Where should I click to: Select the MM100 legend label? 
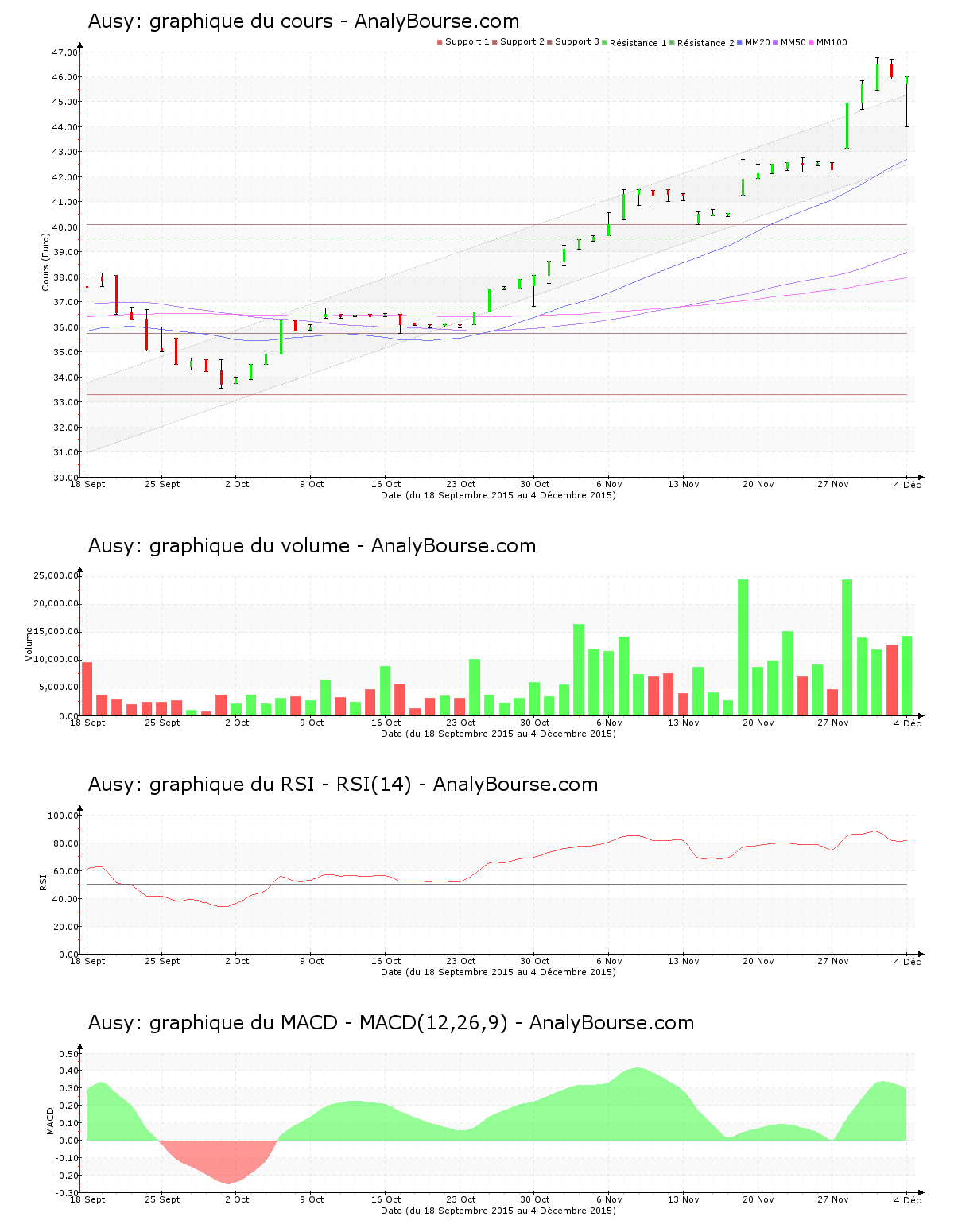832,42
